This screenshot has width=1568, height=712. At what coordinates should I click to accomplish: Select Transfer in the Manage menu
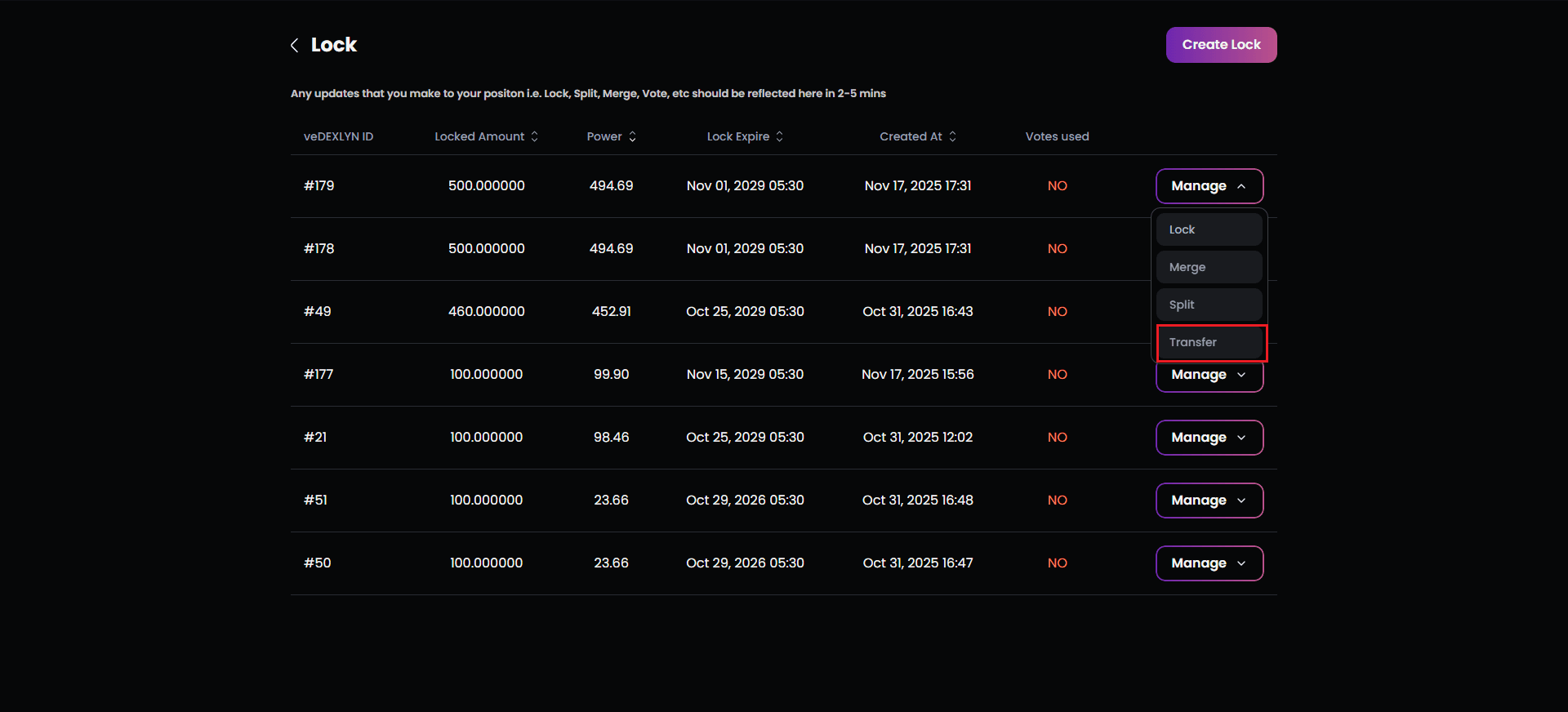pos(1210,342)
